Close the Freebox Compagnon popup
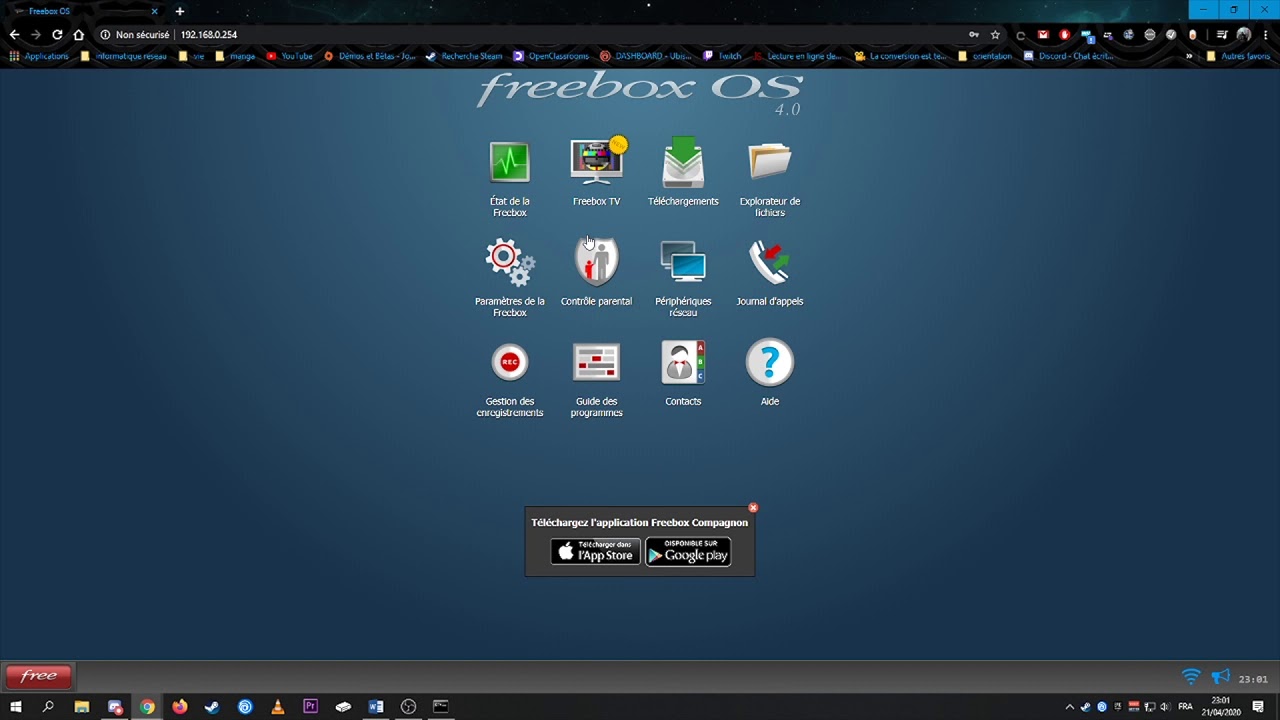1280x720 pixels. tap(753, 508)
